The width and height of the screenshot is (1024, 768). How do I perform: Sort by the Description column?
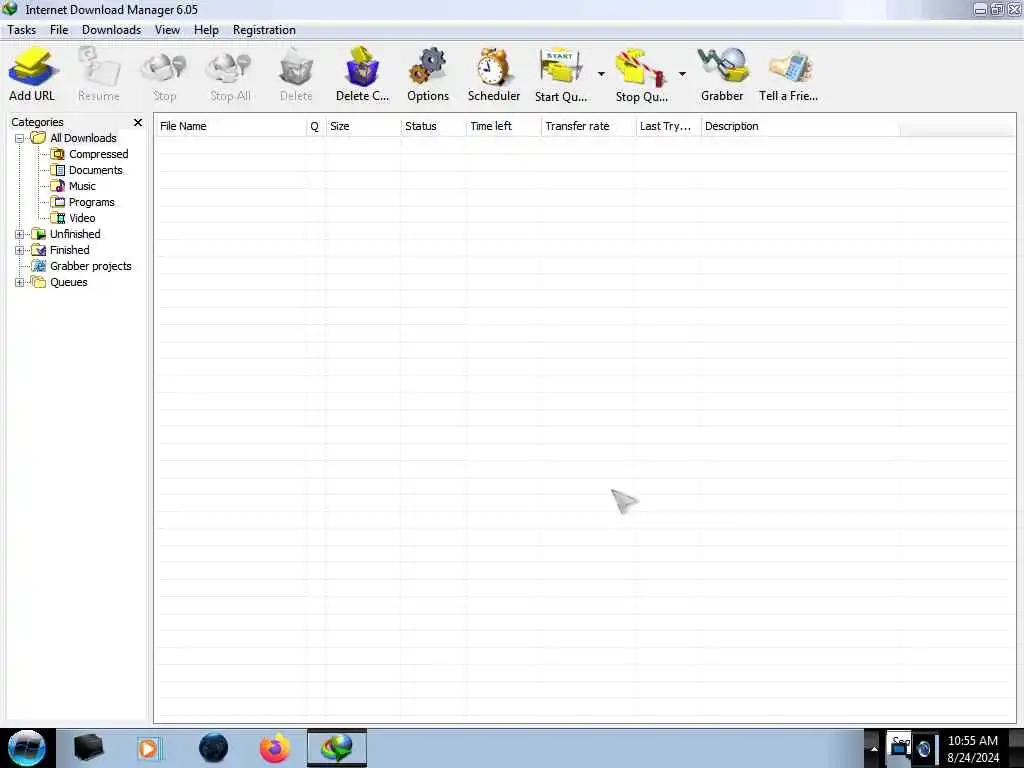tap(801, 126)
